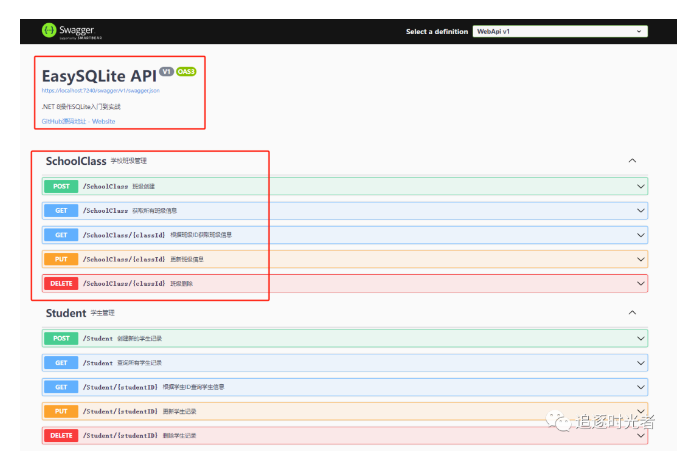Click the PUT /SchoolClass/{classId} path text
Image resolution: width=689 pixels, height=461 pixels.
click(x=124, y=259)
